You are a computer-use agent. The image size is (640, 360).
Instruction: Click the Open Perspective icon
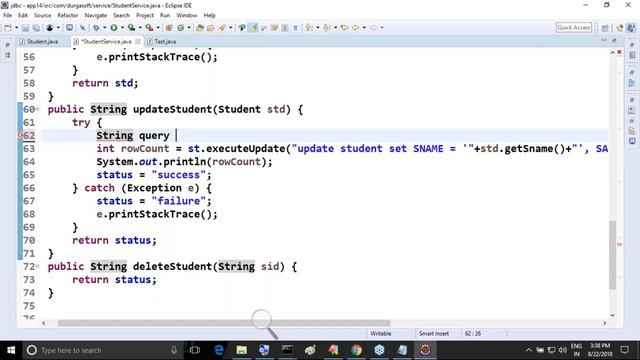(605, 28)
